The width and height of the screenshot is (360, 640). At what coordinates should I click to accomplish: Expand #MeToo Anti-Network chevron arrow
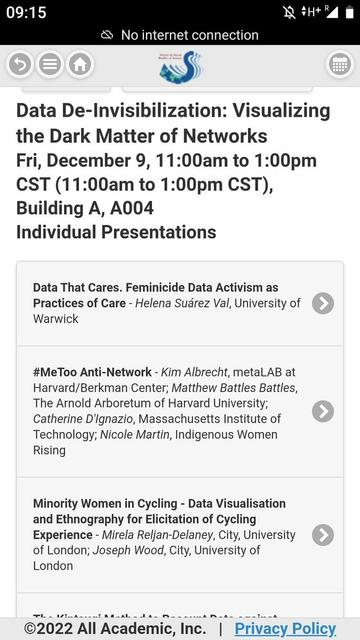tap(323, 411)
